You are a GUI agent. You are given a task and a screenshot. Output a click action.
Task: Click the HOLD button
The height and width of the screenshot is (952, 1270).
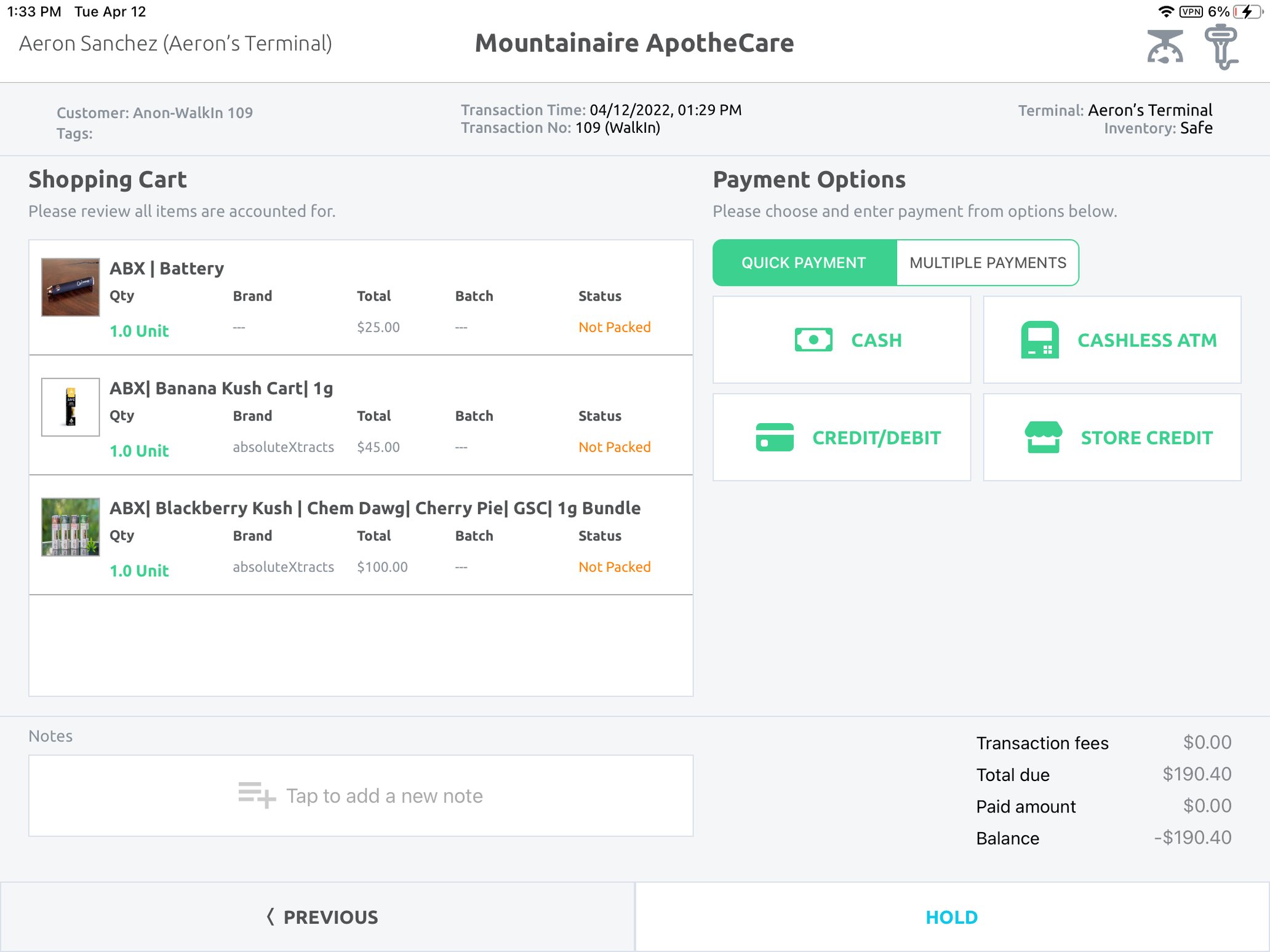[951, 916]
